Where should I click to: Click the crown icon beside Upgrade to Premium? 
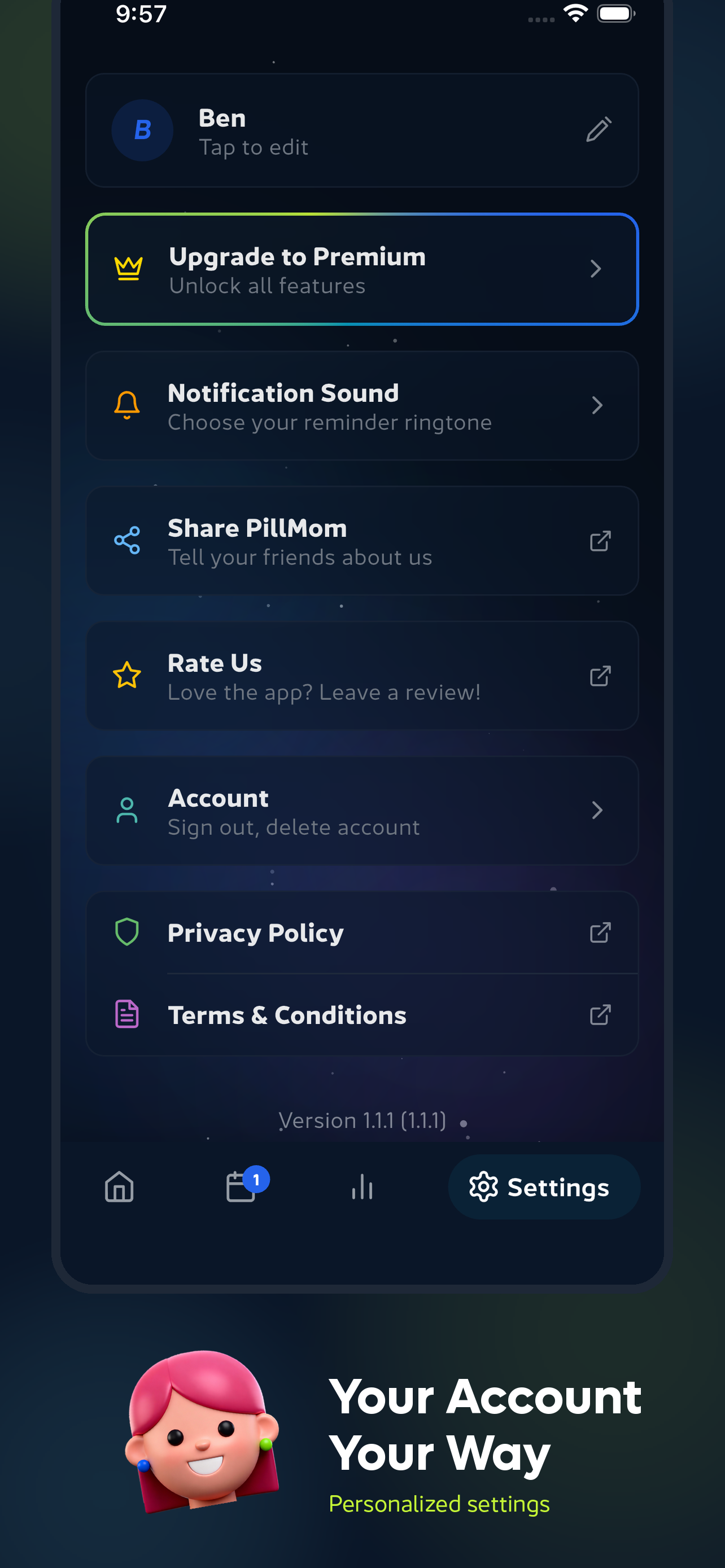tap(127, 268)
